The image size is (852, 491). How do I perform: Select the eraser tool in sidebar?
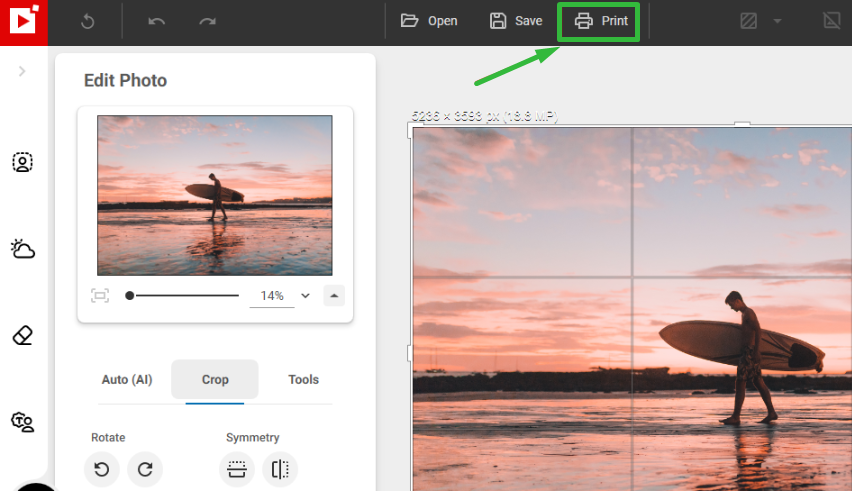click(x=22, y=335)
